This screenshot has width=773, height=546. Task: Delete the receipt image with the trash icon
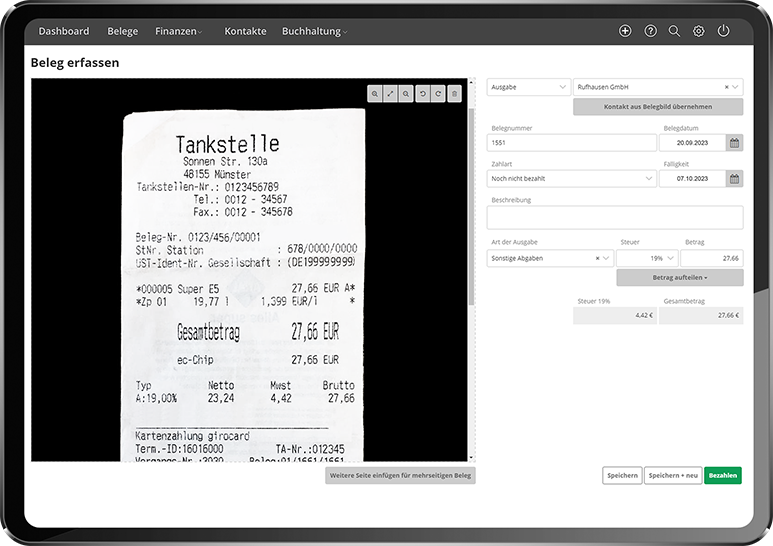coord(454,93)
